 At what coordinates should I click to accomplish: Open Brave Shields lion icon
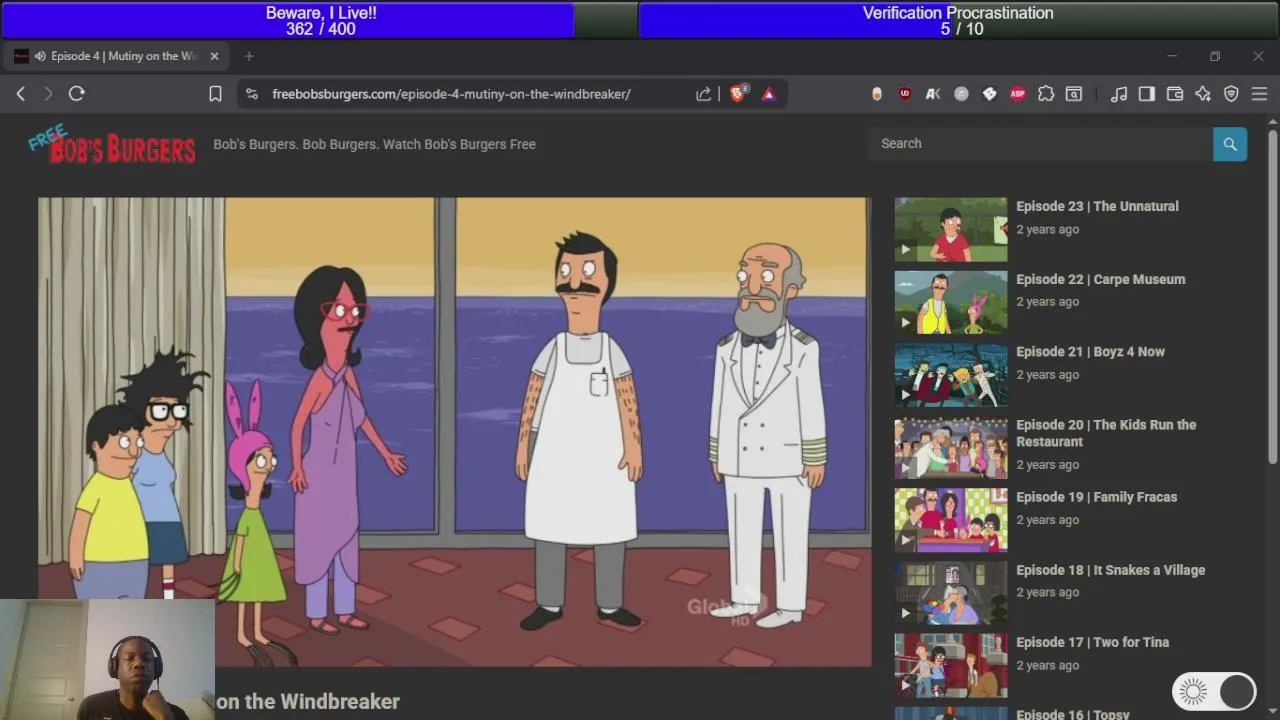(x=739, y=94)
